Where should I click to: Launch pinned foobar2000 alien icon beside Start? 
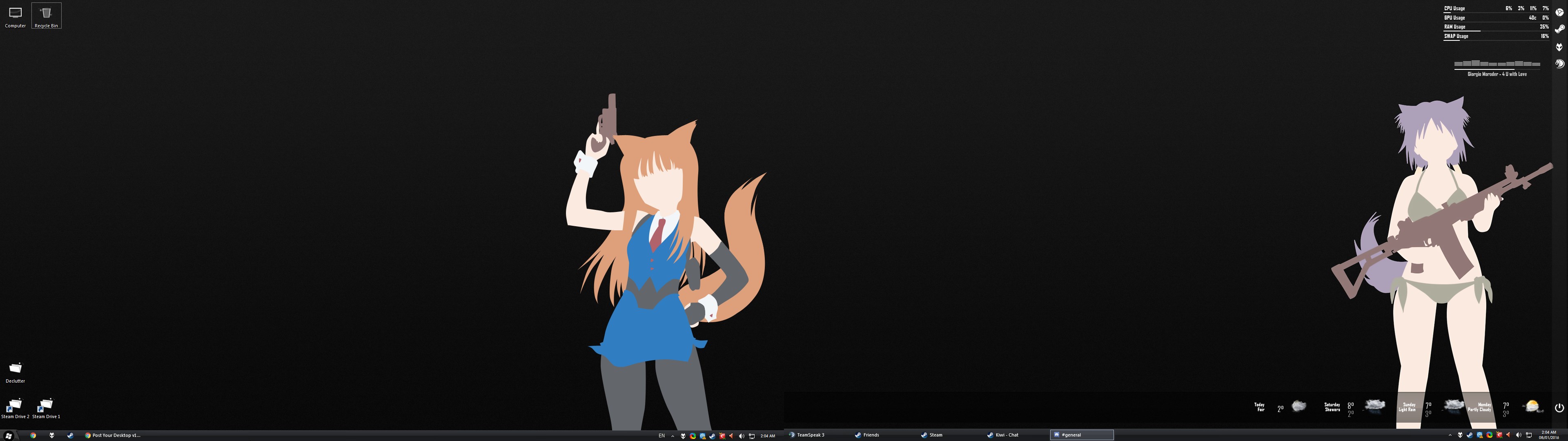coord(52,436)
